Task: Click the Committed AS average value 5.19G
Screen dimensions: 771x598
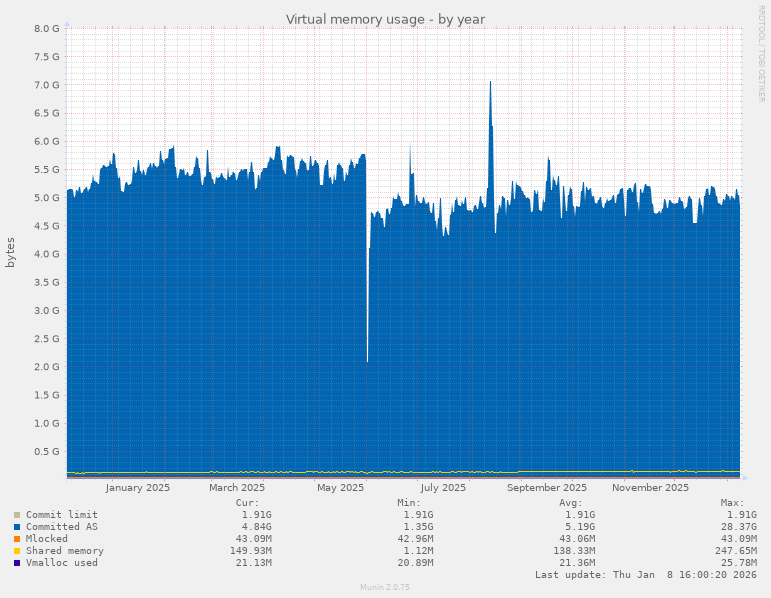Action: coord(580,527)
